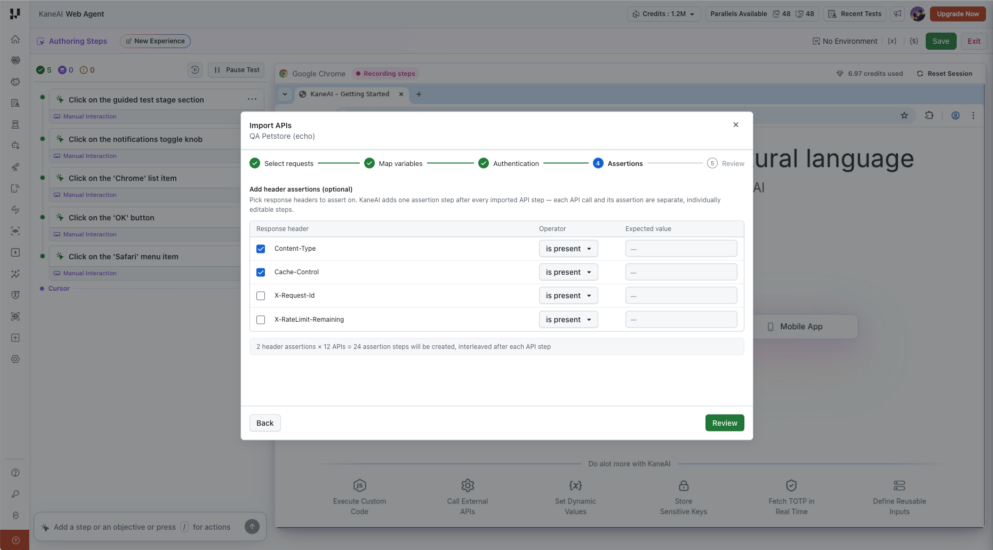993x550 pixels.
Task: Click expected value field for Content-Type
Action: point(681,249)
